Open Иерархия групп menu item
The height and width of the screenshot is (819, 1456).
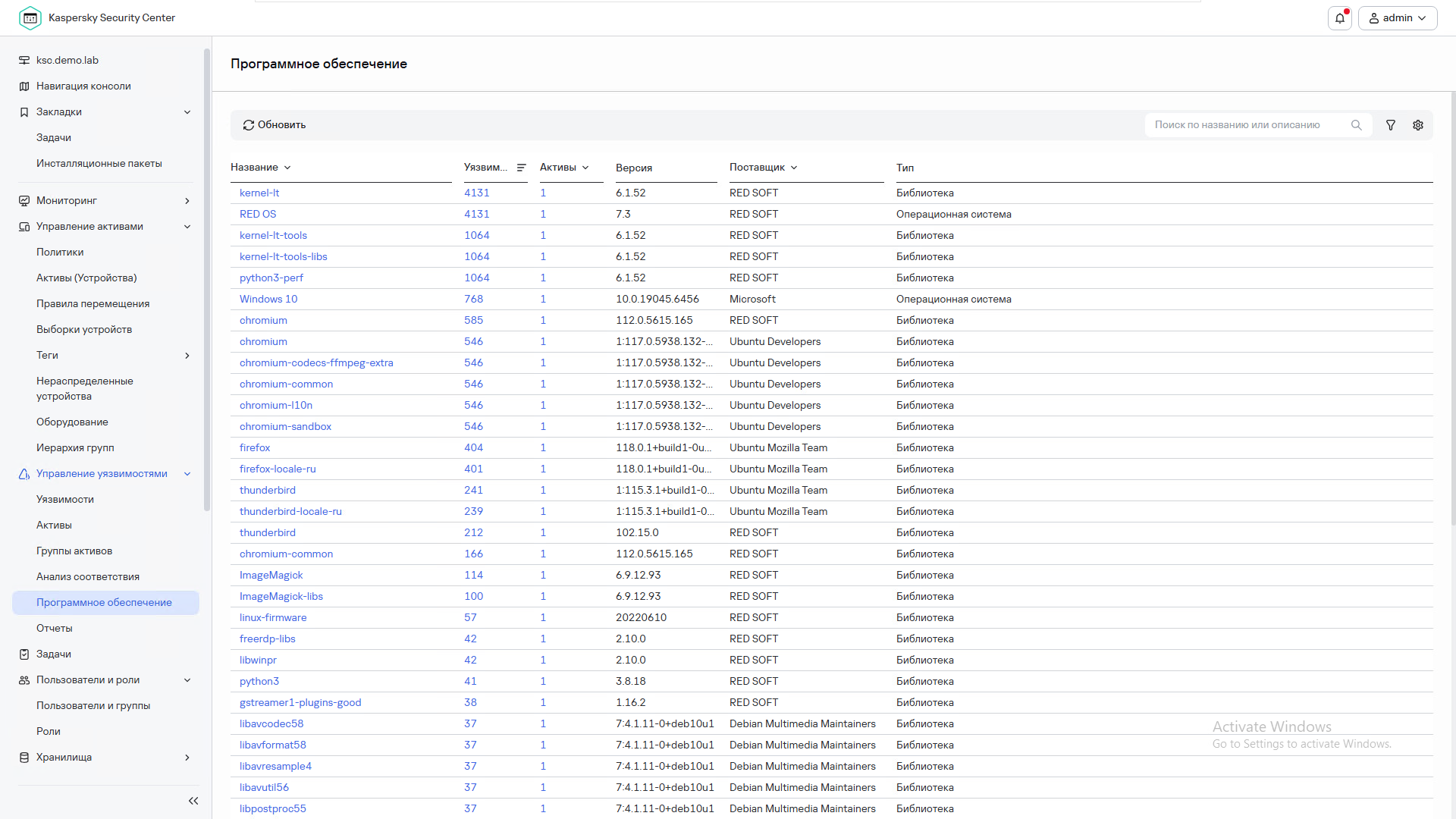pos(75,448)
